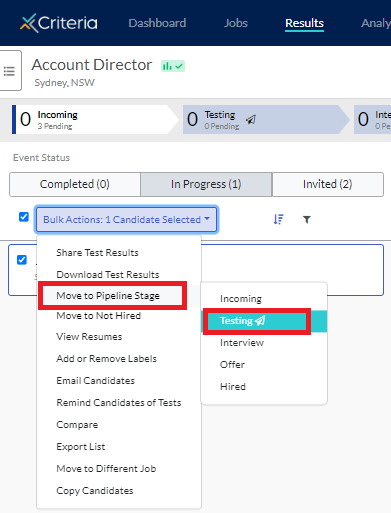Uncheck the selected candidate's checkbox

[22, 260]
